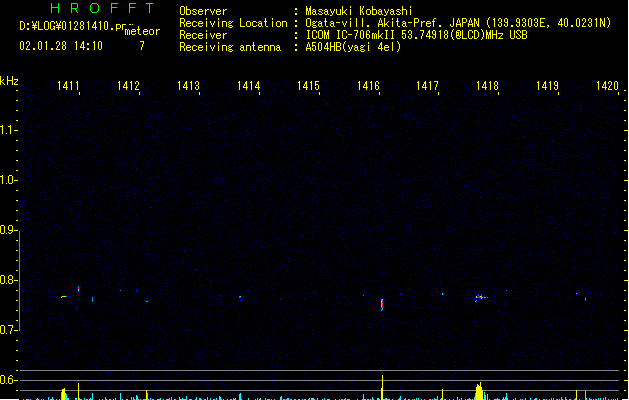629x400 pixels.
Task: Click the 1.1 kHz frequency axis label
Action: pyautogui.click(x=8, y=130)
